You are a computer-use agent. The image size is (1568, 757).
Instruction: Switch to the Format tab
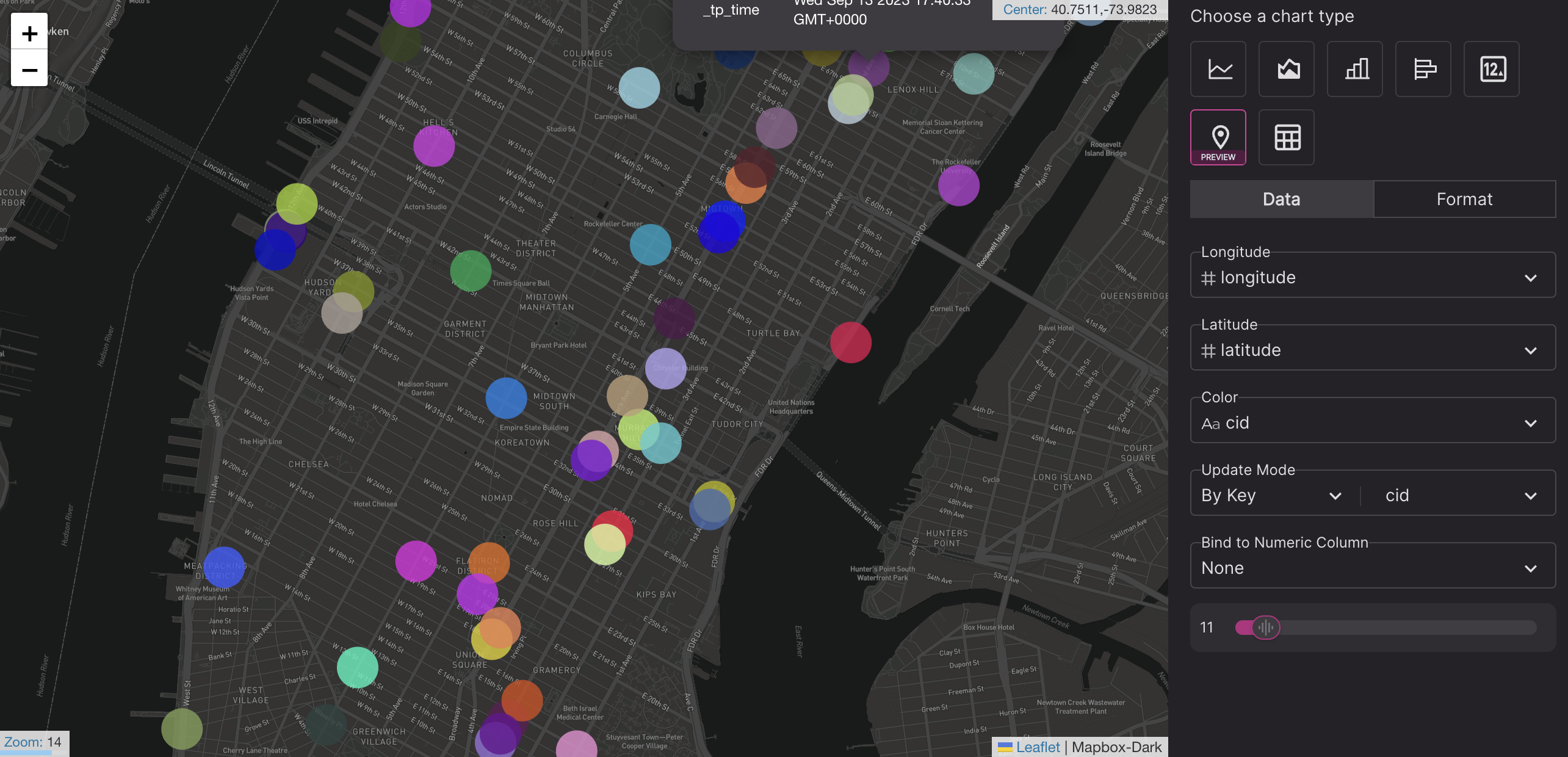pyautogui.click(x=1464, y=199)
